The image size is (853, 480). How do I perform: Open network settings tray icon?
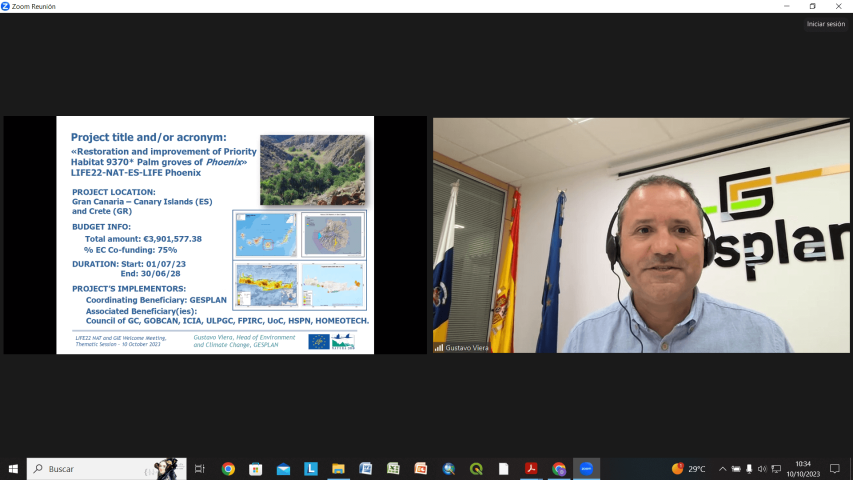pyautogui.click(x=776, y=469)
